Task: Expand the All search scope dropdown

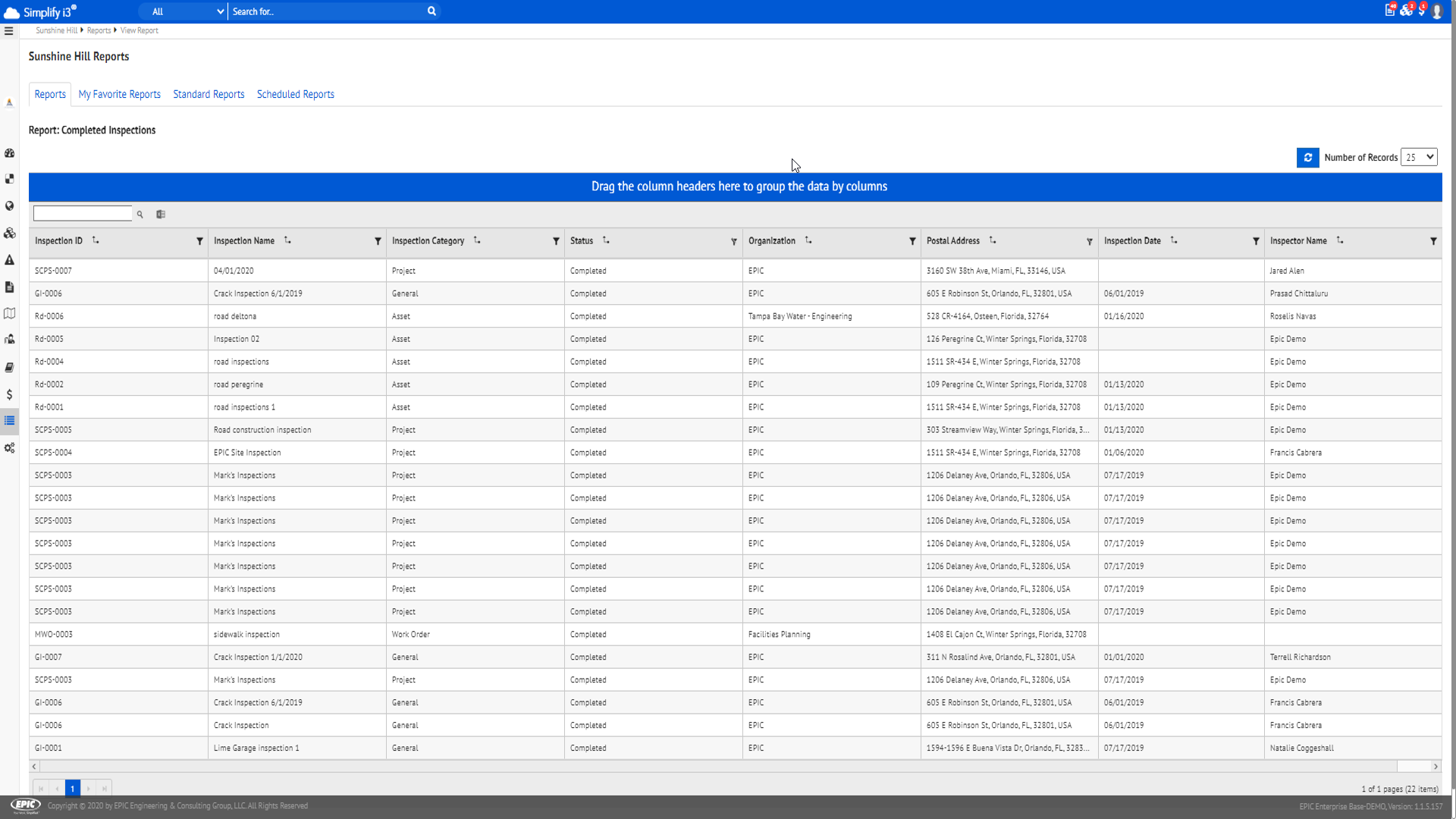Action: pos(187,11)
